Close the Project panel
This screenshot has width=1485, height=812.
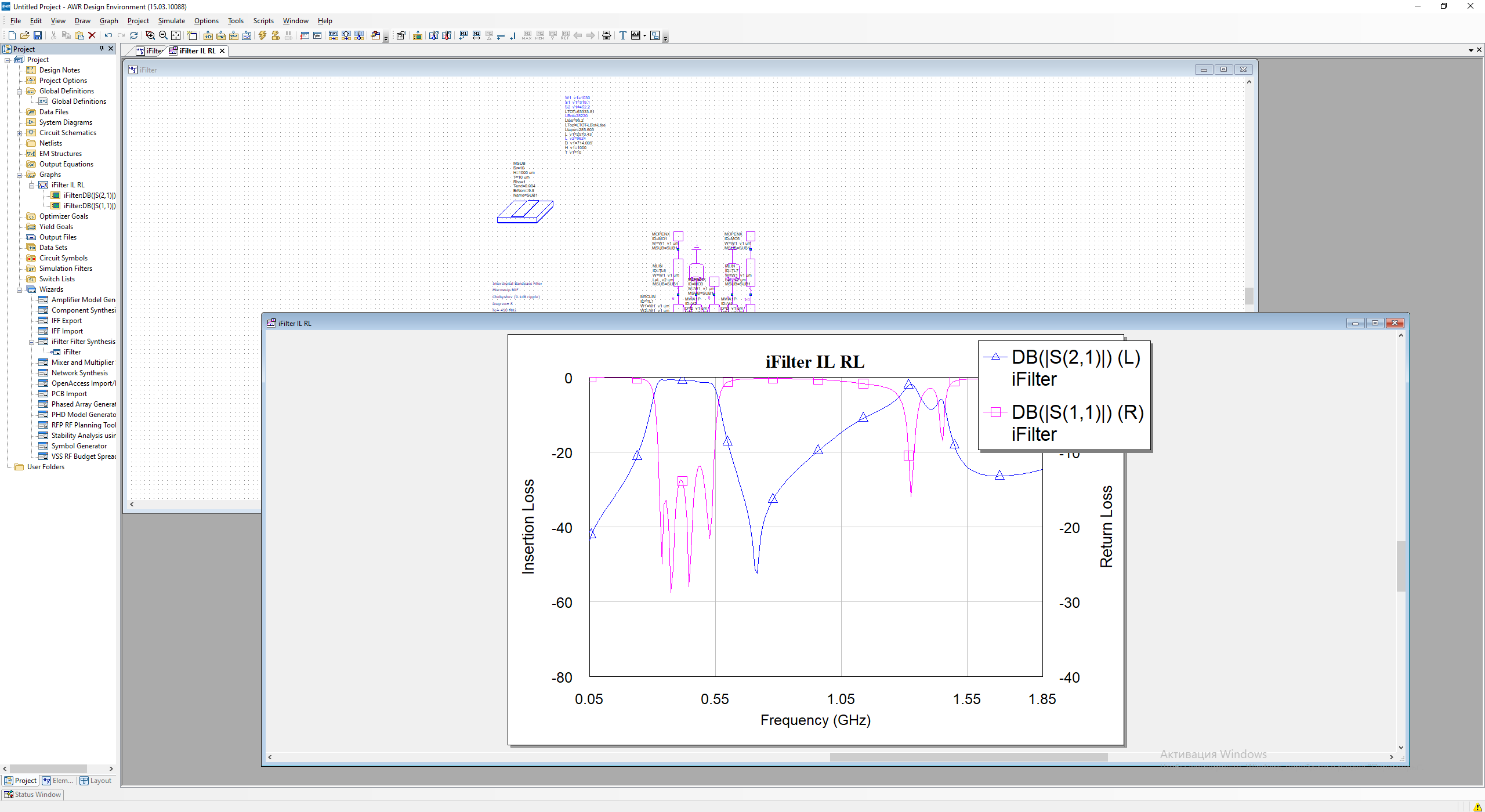[111, 49]
